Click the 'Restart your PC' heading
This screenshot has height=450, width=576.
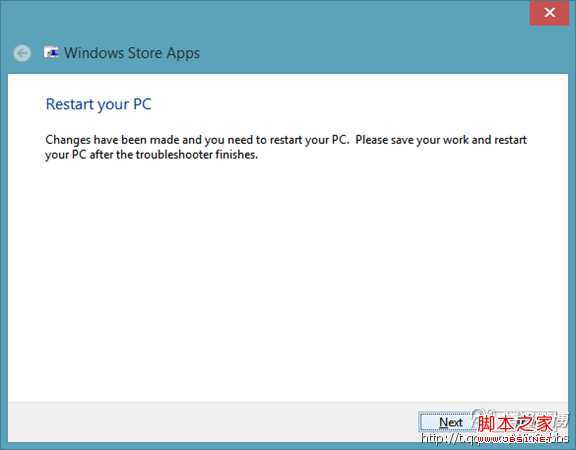pyautogui.click(x=98, y=104)
